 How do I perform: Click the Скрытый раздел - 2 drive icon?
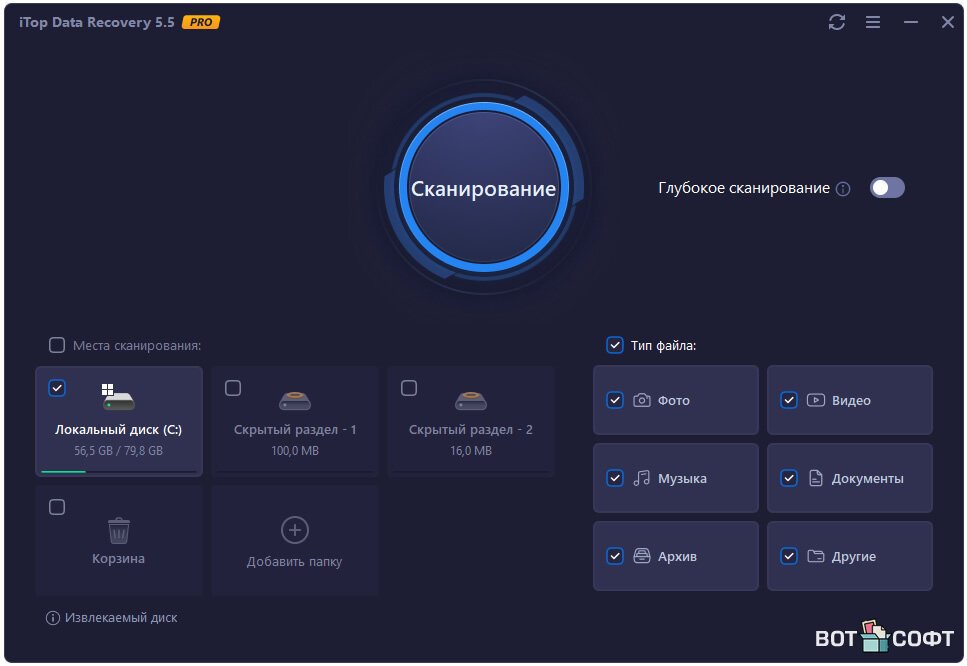pyautogui.click(x=470, y=400)
